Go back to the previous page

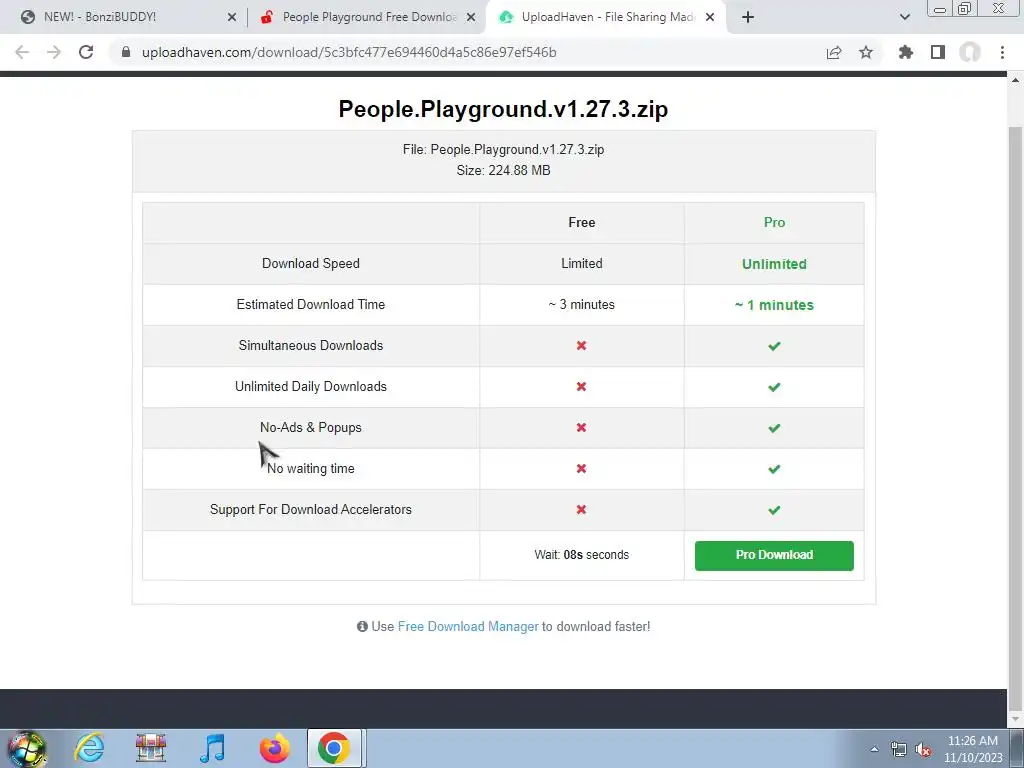[22, 52]
